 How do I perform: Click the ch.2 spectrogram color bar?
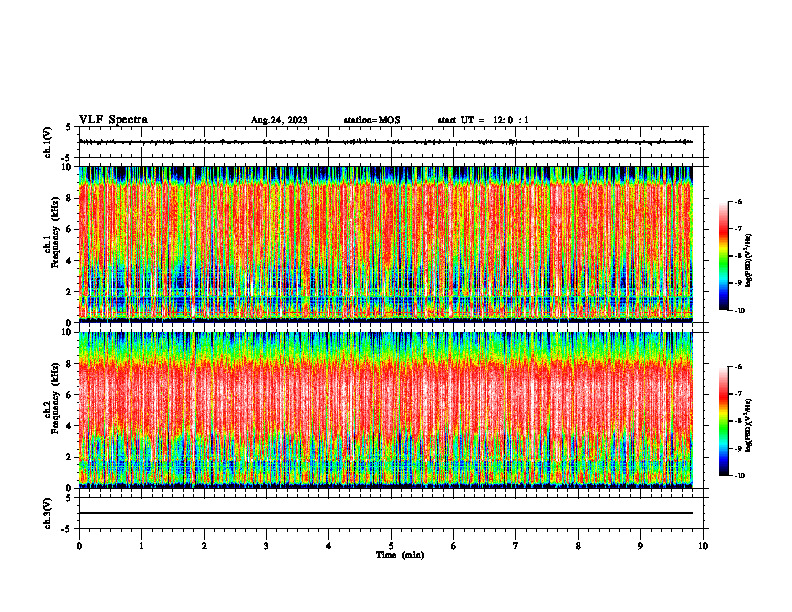tap(723, 421)
